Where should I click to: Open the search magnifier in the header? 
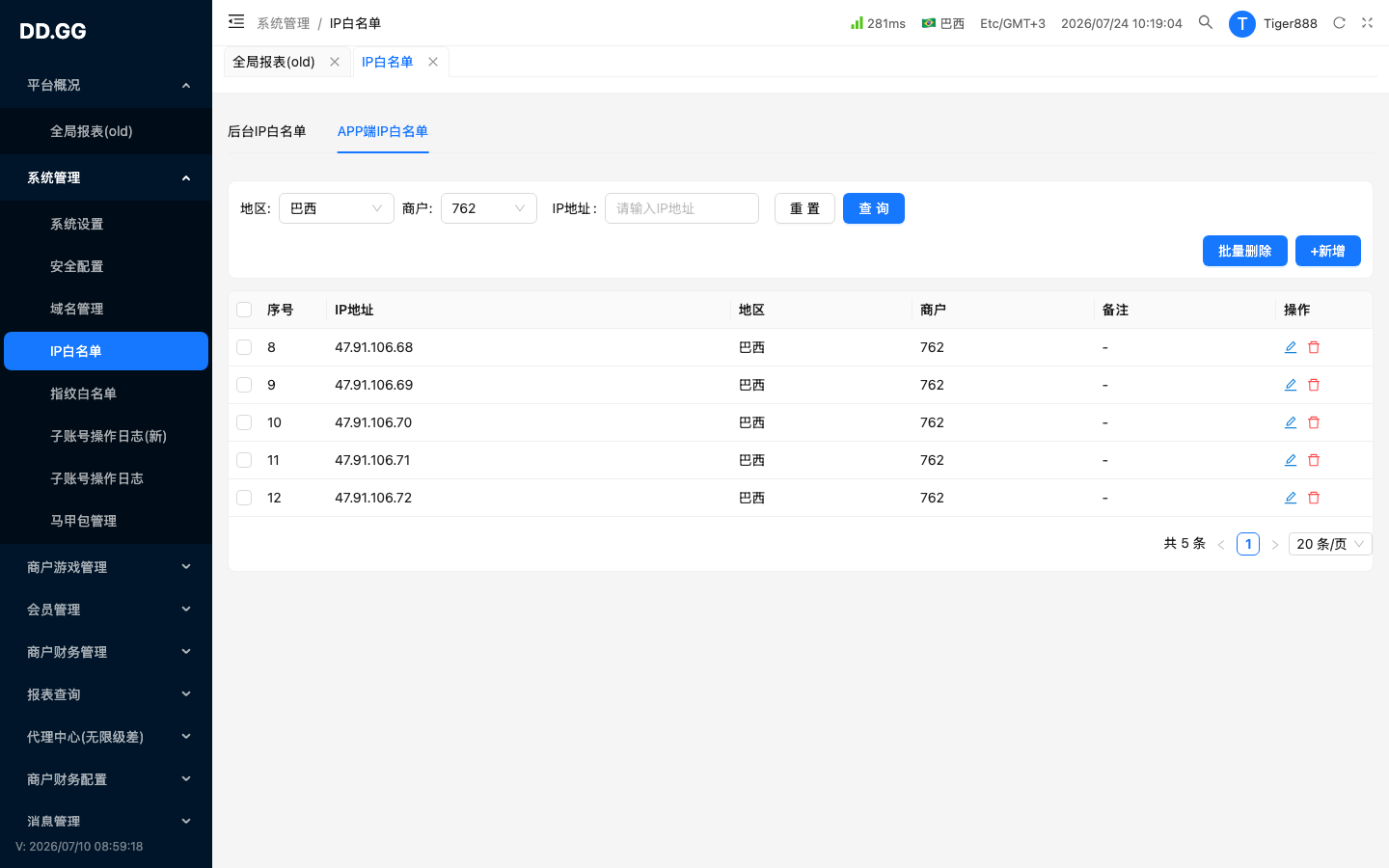(1206, 22)
